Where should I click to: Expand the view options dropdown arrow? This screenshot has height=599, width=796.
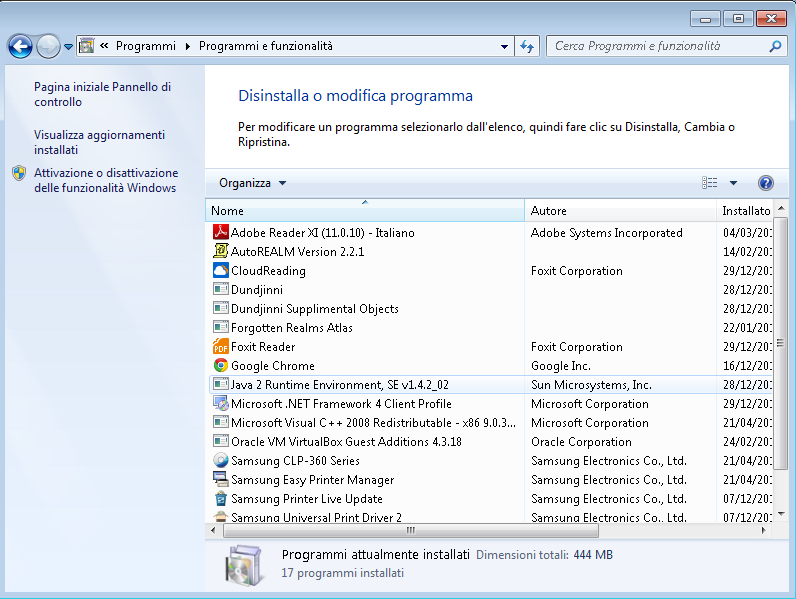point(733,183)
